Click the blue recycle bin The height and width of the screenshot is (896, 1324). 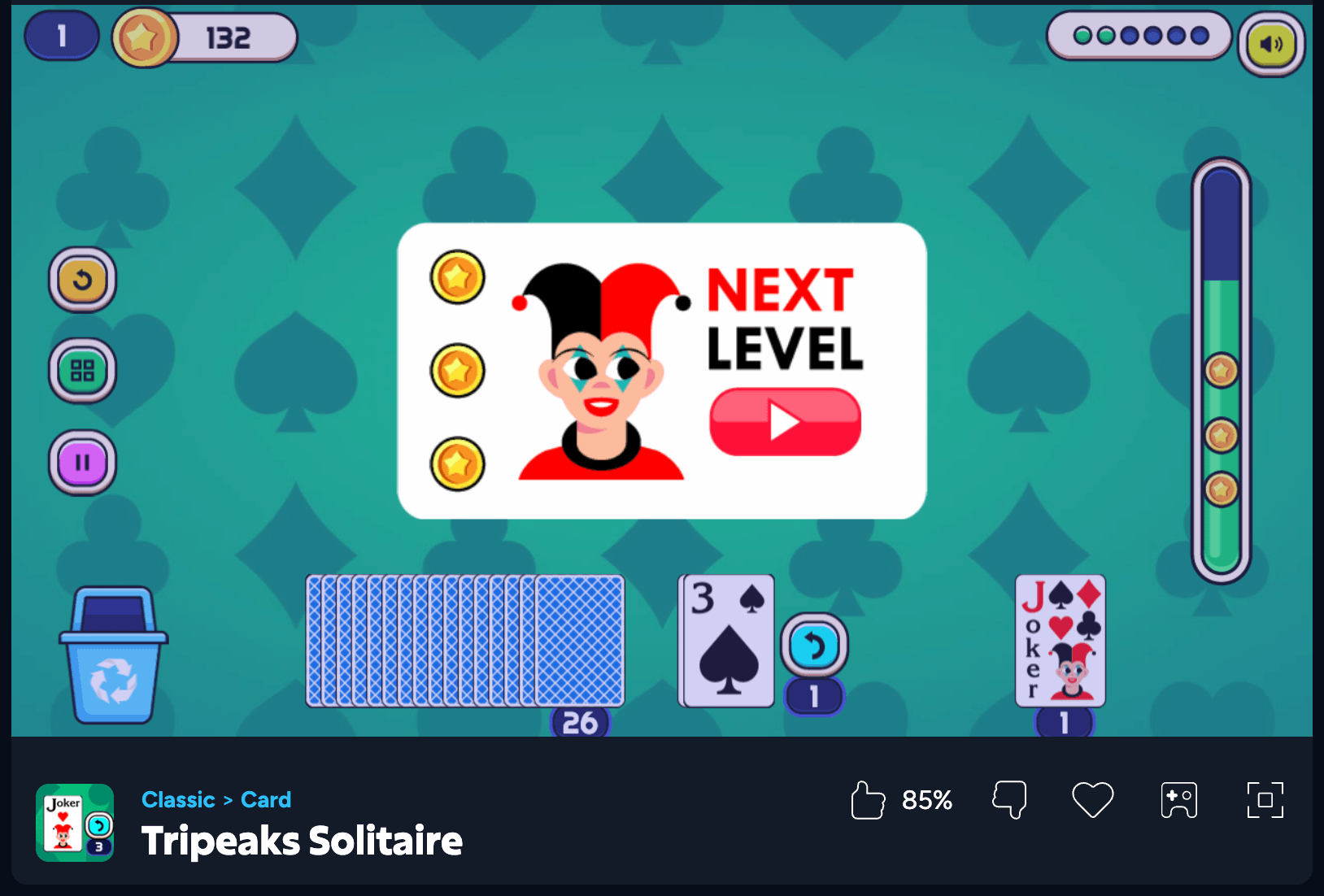coord(114,655)
